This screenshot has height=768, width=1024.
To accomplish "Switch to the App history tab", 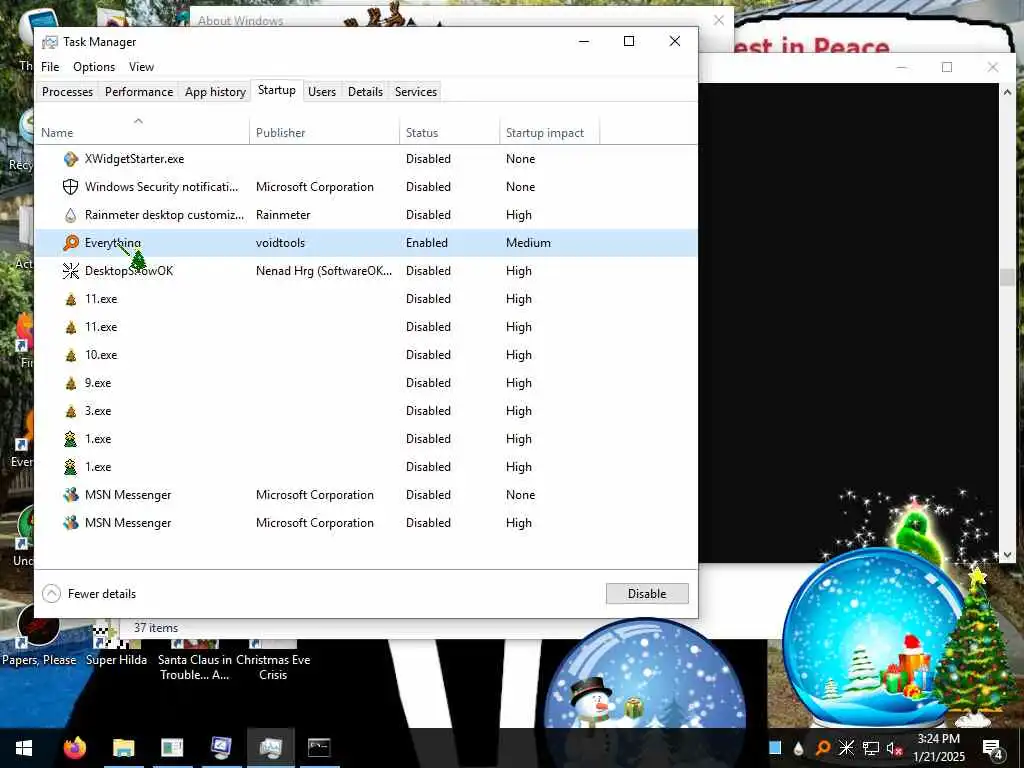I will [215, 91].
